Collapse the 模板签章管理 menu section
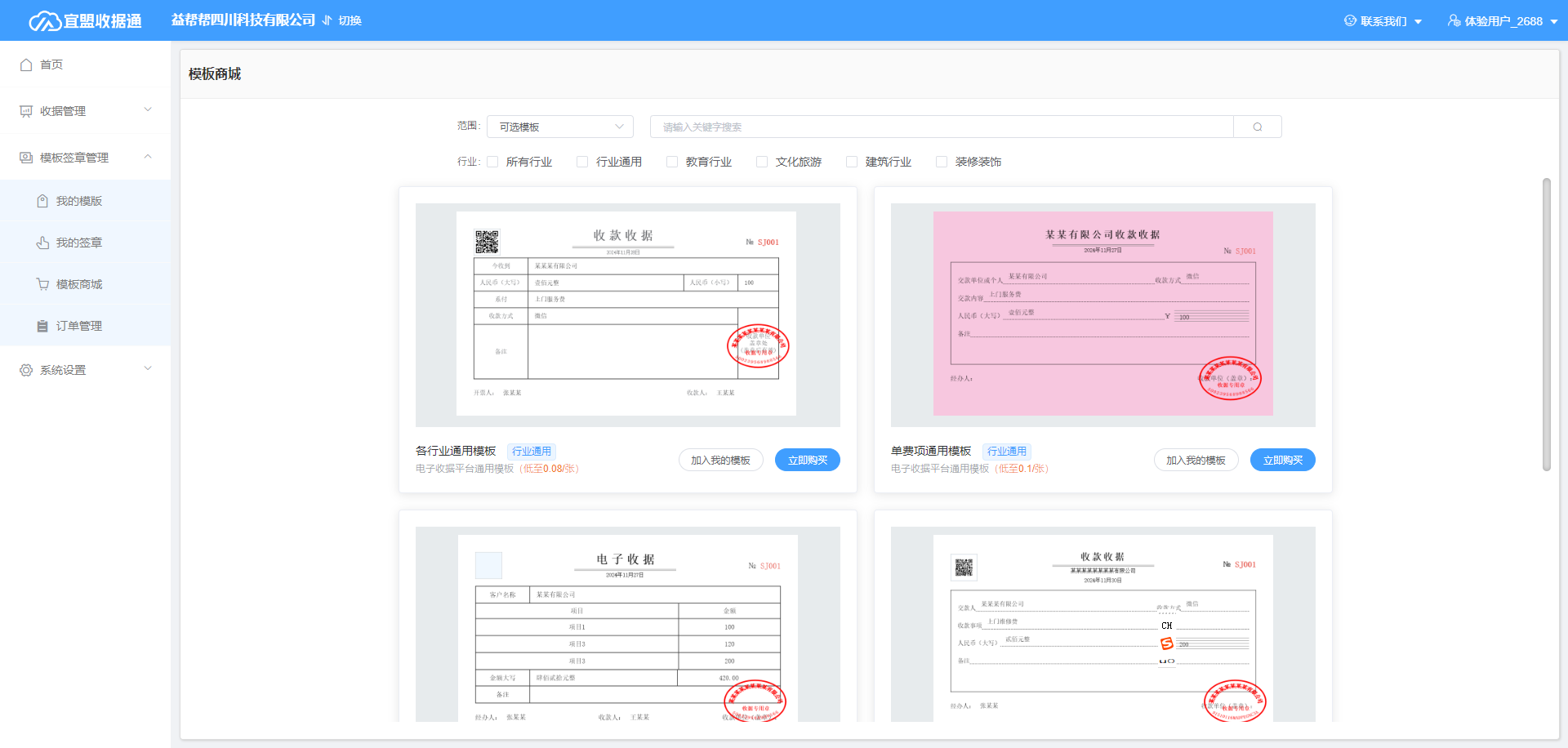This screenshot has height=748, width=1568. tap(148, 157)
